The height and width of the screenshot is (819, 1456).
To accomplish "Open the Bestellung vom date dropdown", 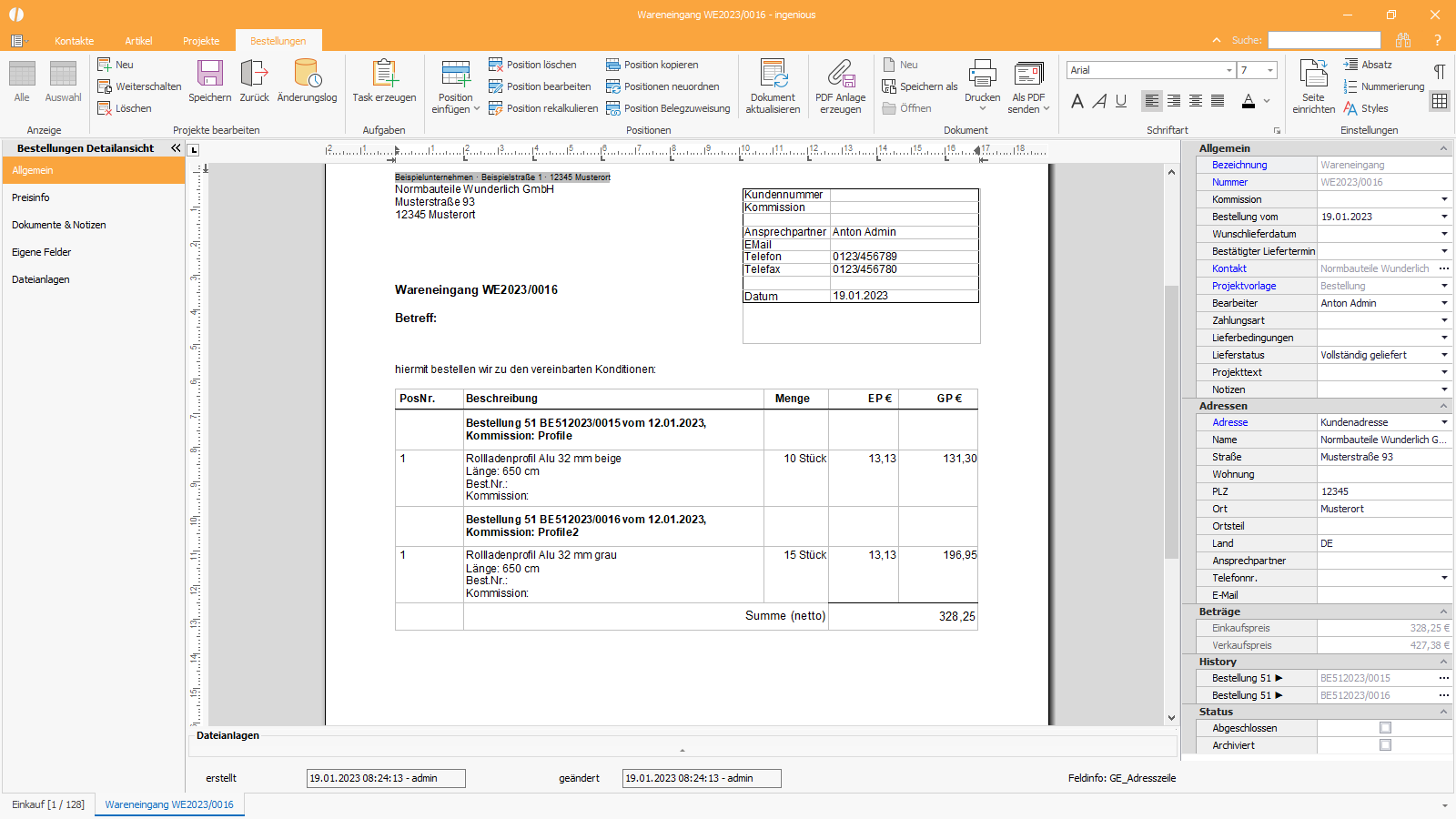I will 1444,217.
